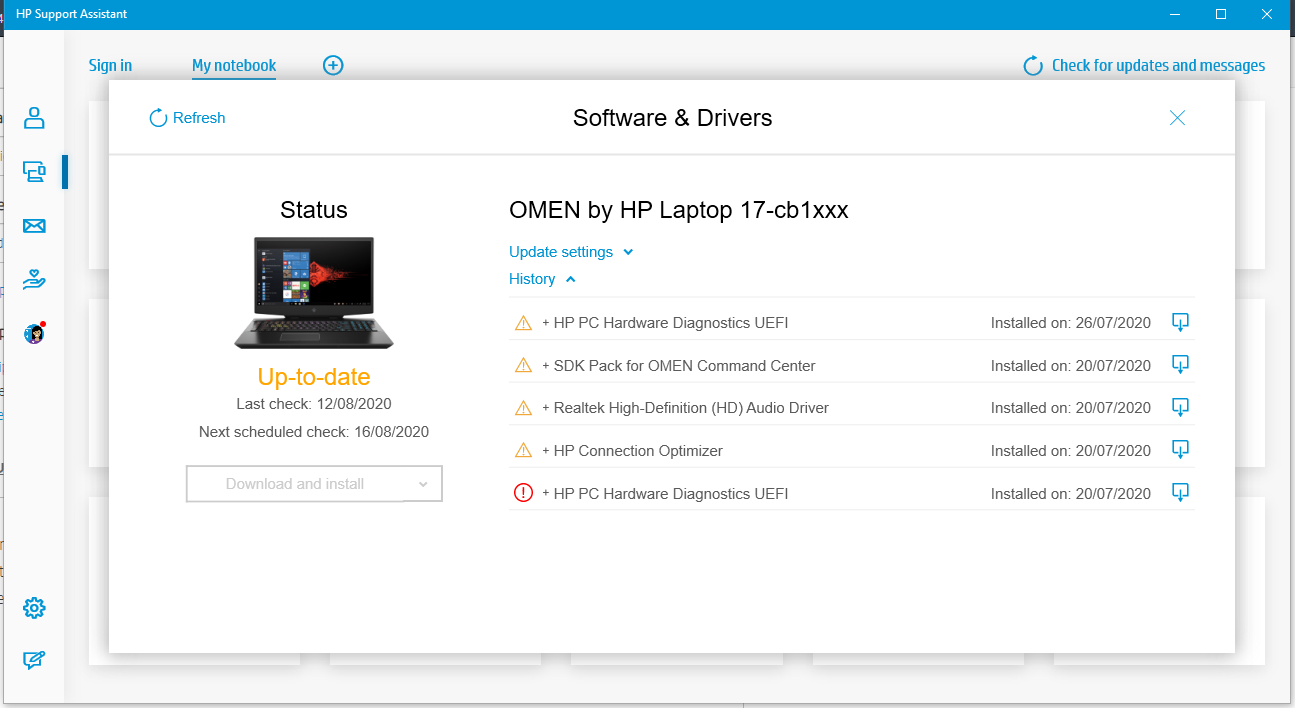Select the devices icon in sidebar
The width and height of the screenshot is (1295, 708).
[x=34, y=172]
